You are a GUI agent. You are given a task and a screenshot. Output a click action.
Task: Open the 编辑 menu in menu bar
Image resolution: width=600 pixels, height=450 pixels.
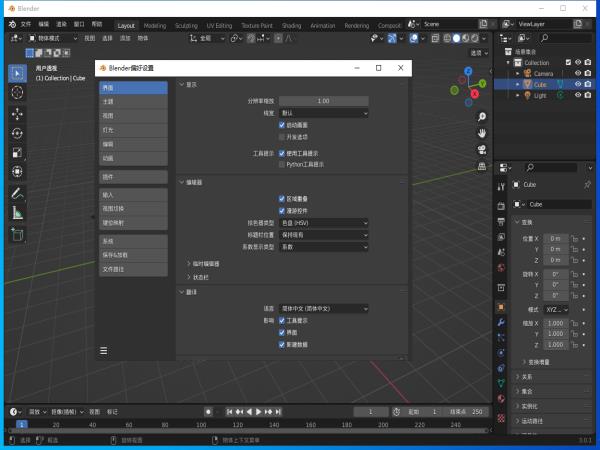coord(43,23)
